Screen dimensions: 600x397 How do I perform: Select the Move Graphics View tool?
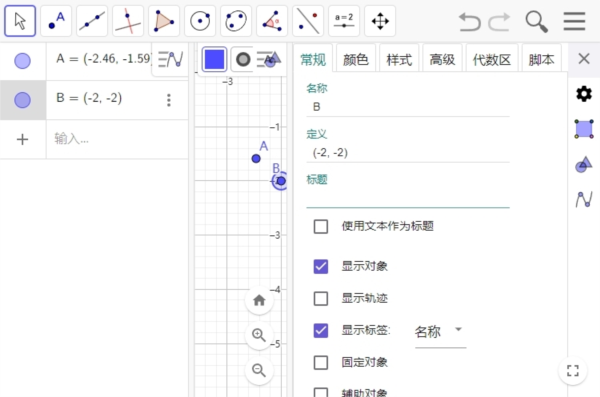(x=380, y=21)
